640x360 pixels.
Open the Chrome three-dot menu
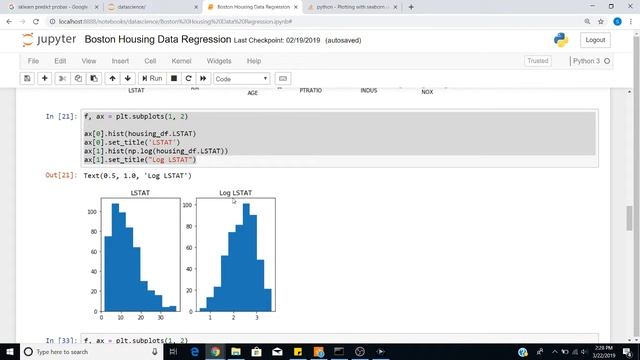(x=631, y=22)
